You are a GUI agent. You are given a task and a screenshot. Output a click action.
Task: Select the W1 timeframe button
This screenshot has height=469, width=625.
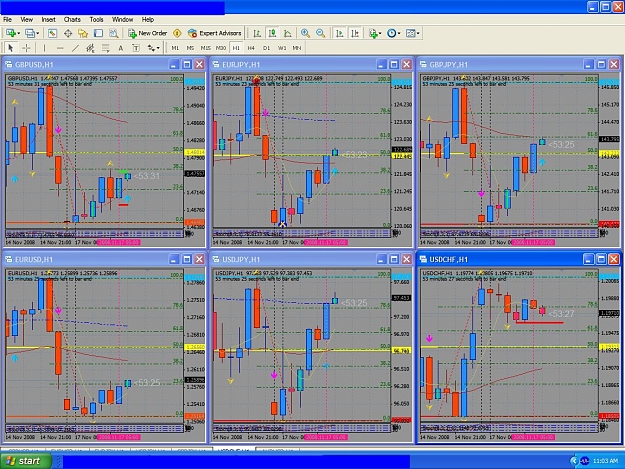coord(282,48)
